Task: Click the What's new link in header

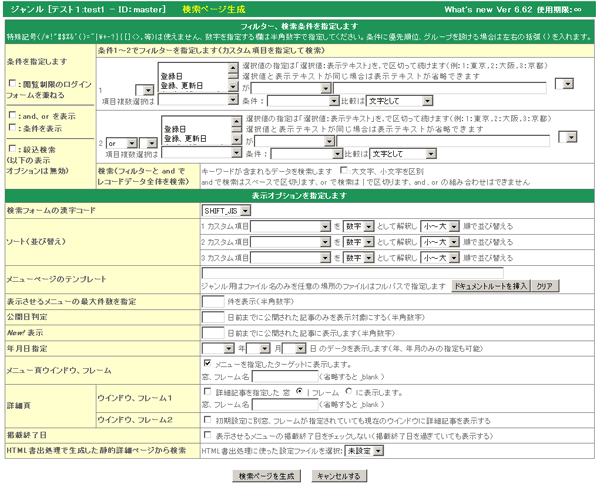Action: coord(468,10)
